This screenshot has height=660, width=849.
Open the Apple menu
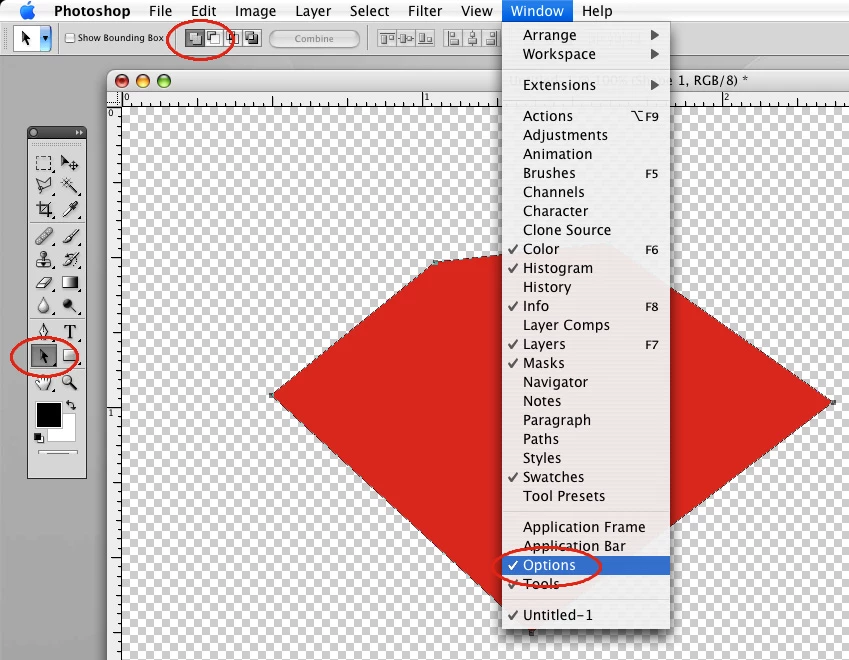pos(27,10)
